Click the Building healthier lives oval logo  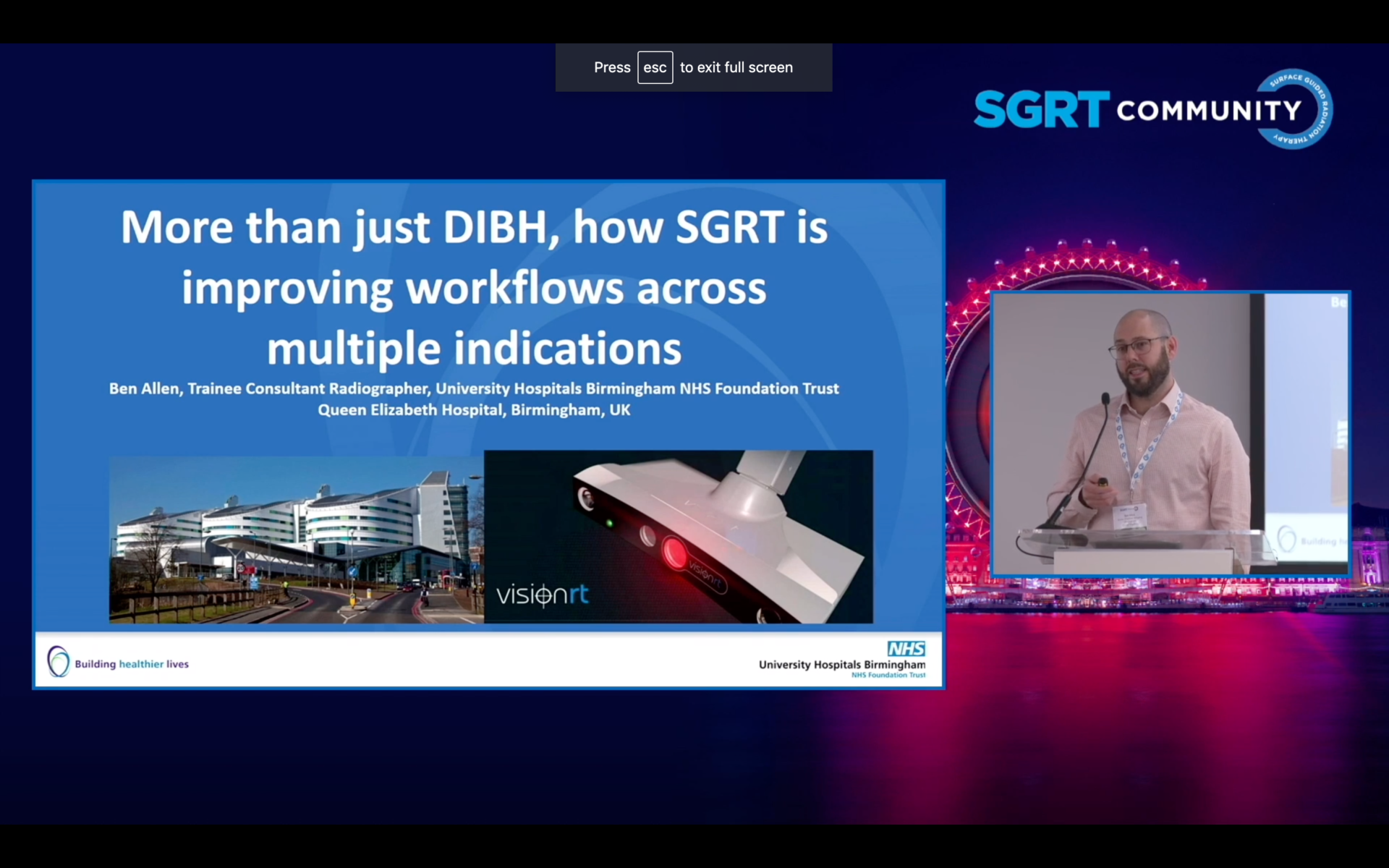[x=59, y=661]
